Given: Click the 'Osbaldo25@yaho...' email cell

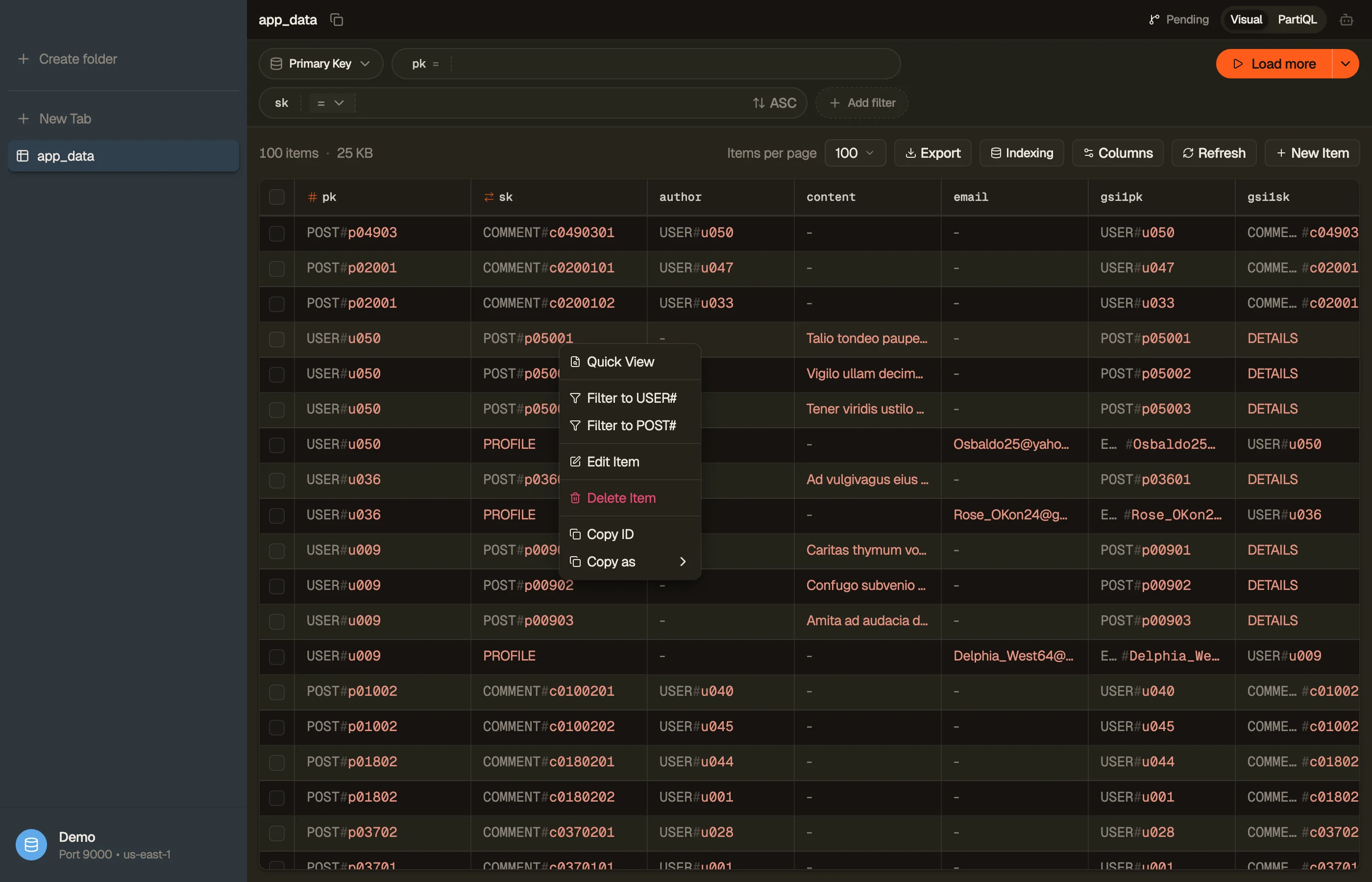Looking at the screenshot, I should 1014,444.
